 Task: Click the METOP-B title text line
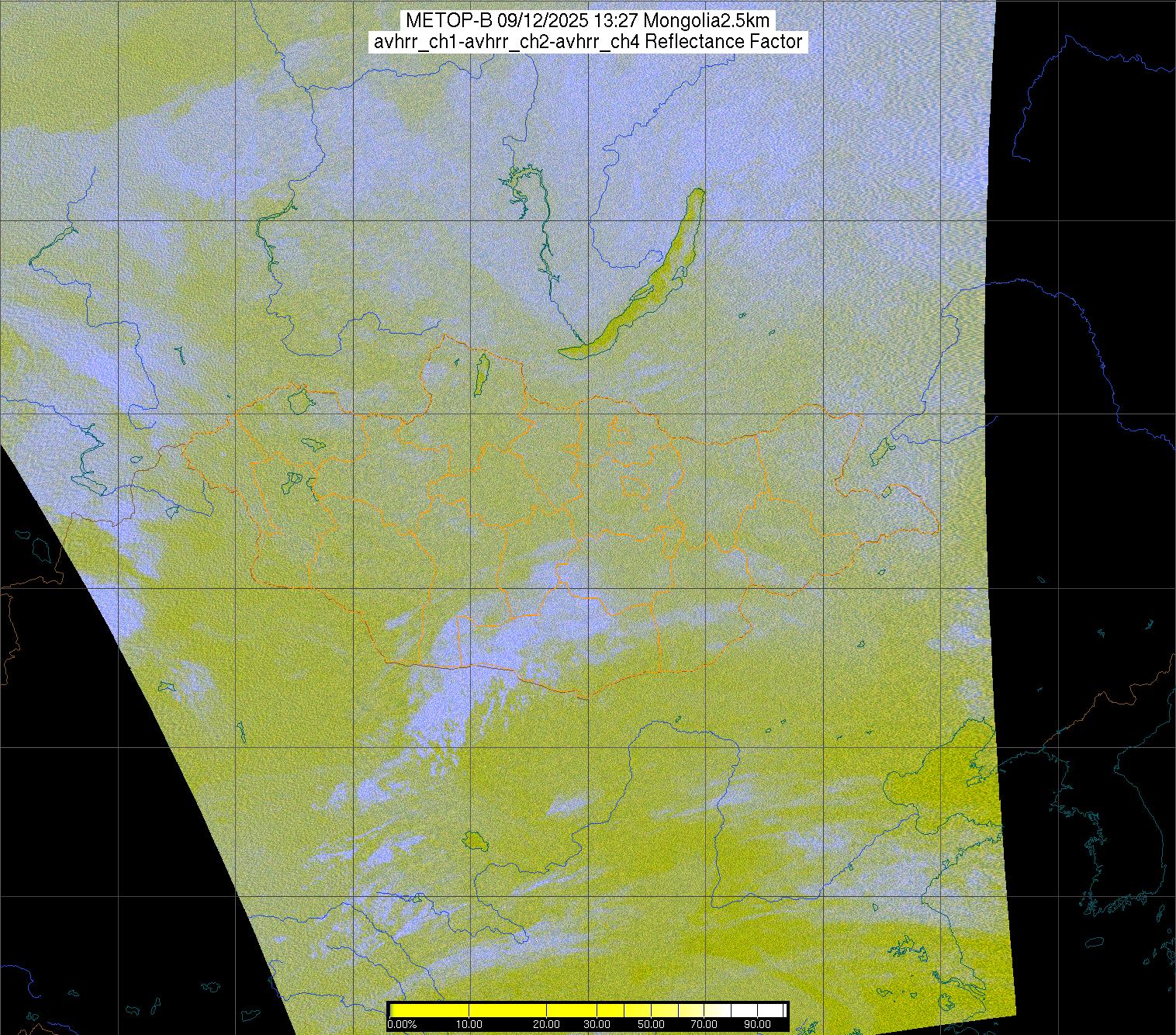[x=587, y=20]
